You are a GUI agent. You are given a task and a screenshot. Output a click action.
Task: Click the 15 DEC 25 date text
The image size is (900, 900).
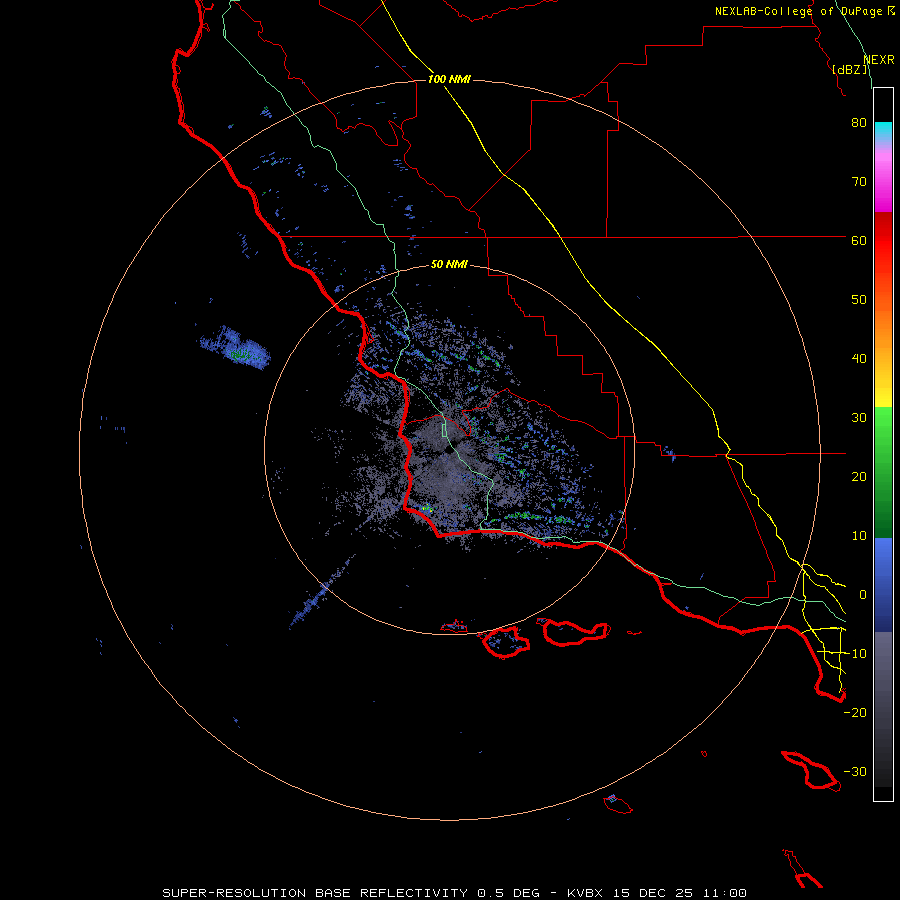653,893
